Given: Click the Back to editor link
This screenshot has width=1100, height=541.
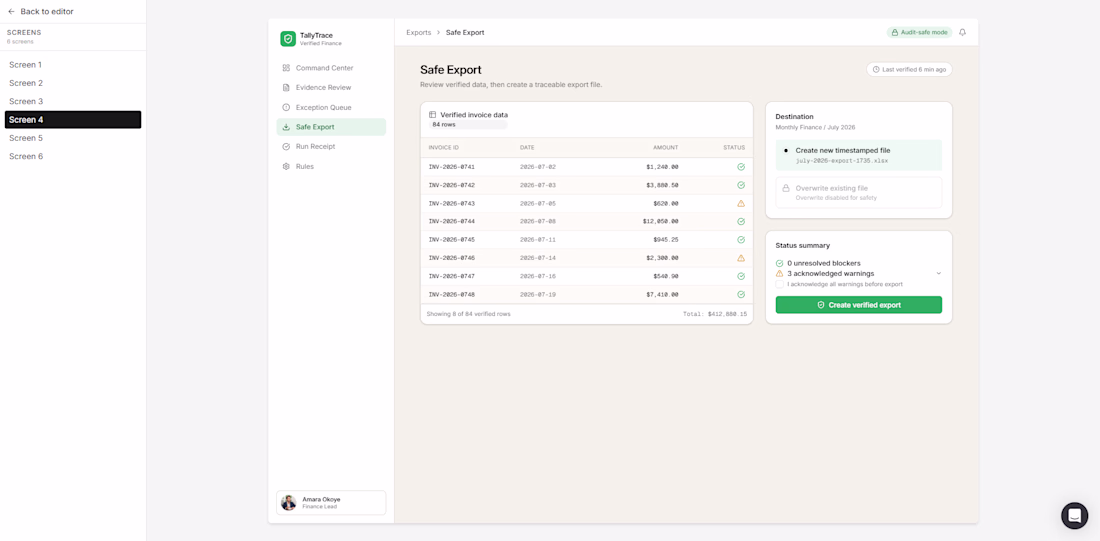Looking at the screenshot, I should [x=41, y=11].
